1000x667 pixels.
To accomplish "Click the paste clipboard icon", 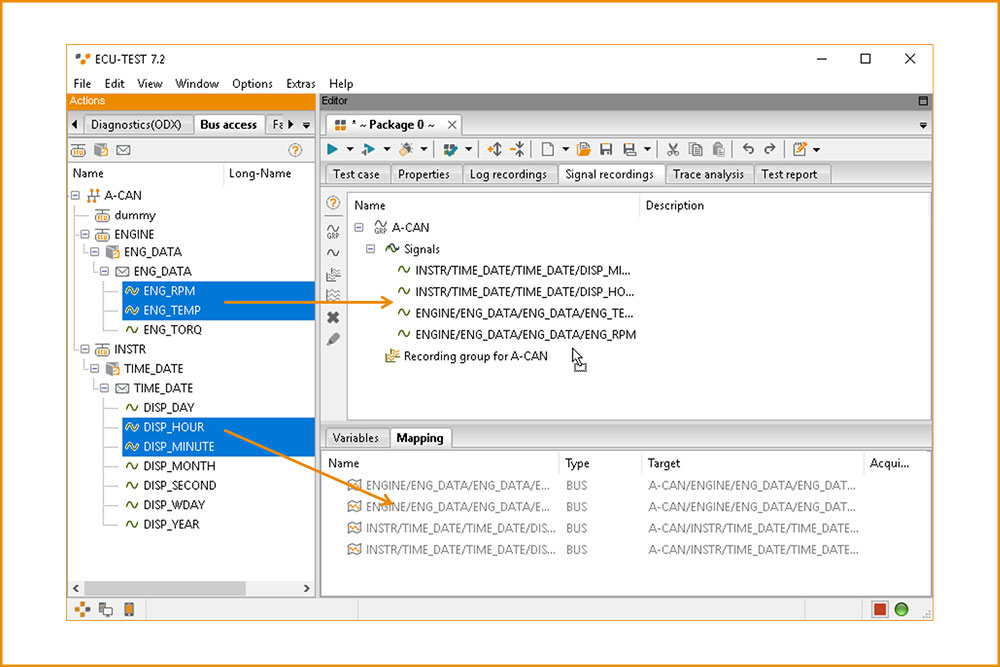I will 719,149.
